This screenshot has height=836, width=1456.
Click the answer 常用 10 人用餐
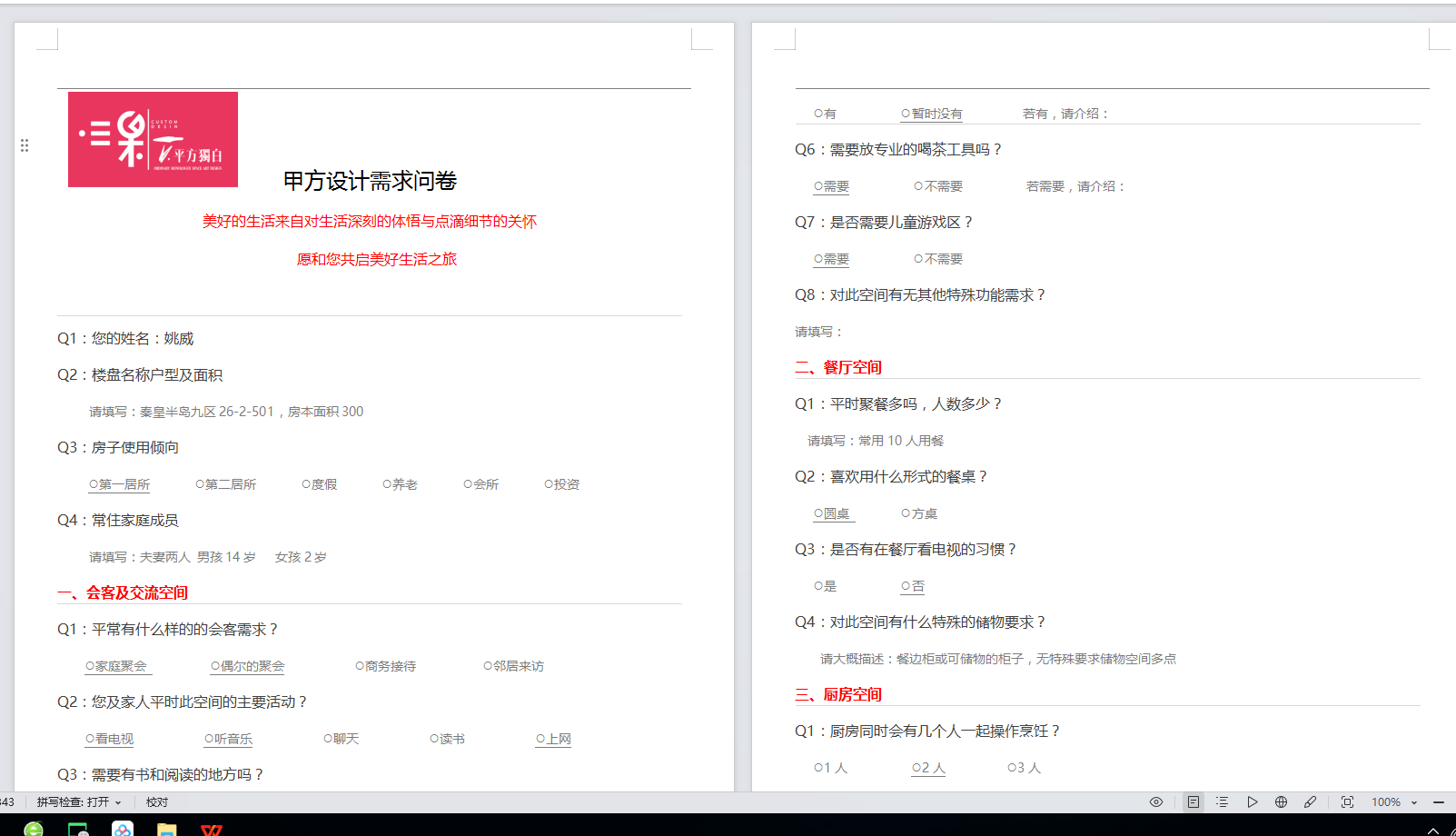tap(902, 441)
